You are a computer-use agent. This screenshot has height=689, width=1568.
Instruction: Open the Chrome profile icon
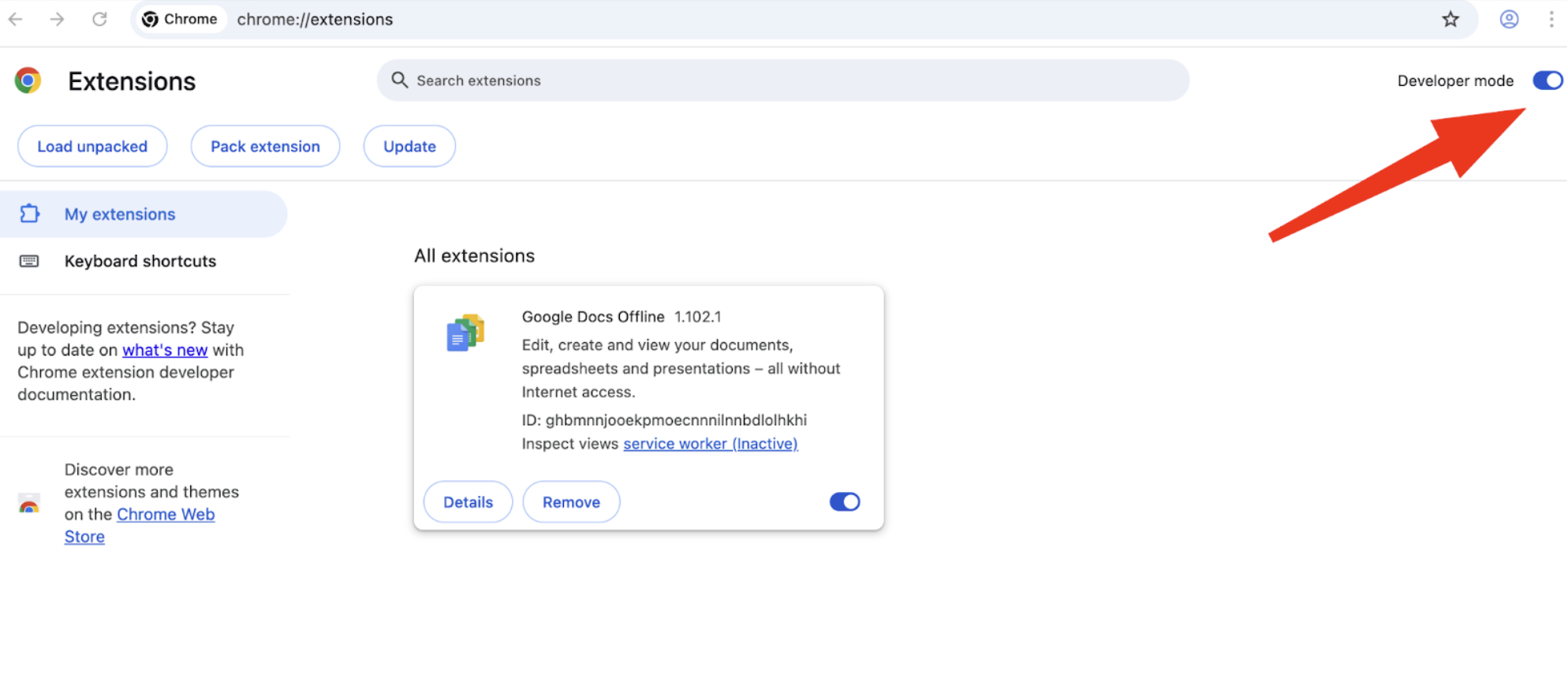coord(1509,19)
